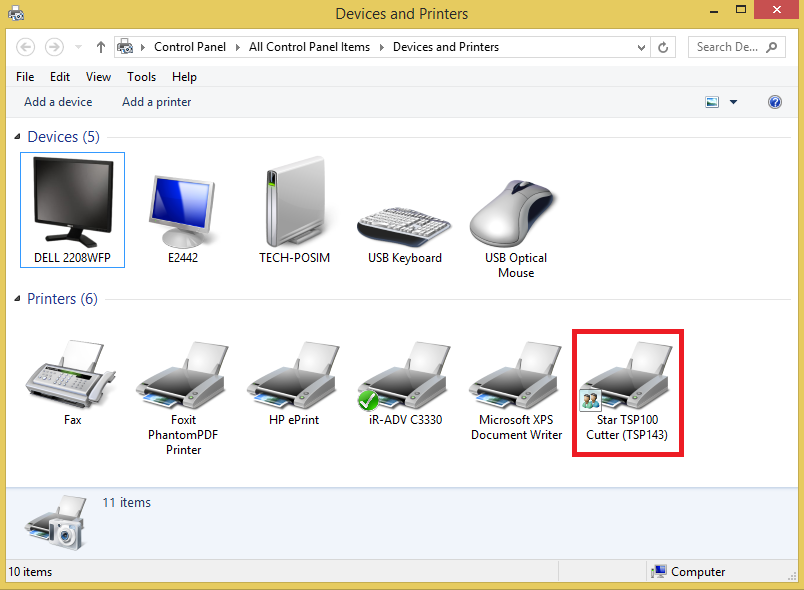Maximize the Devices and Printers window
The height and width of the screenshot is (590, 804).
pyautogui.click(x=740, y=10)
